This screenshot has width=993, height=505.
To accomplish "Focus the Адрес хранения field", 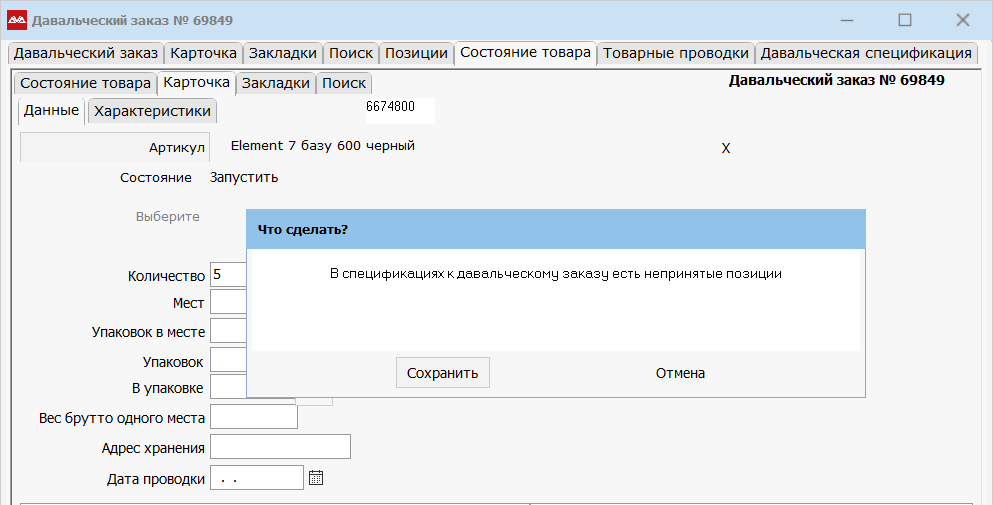I will pos(280,447).
